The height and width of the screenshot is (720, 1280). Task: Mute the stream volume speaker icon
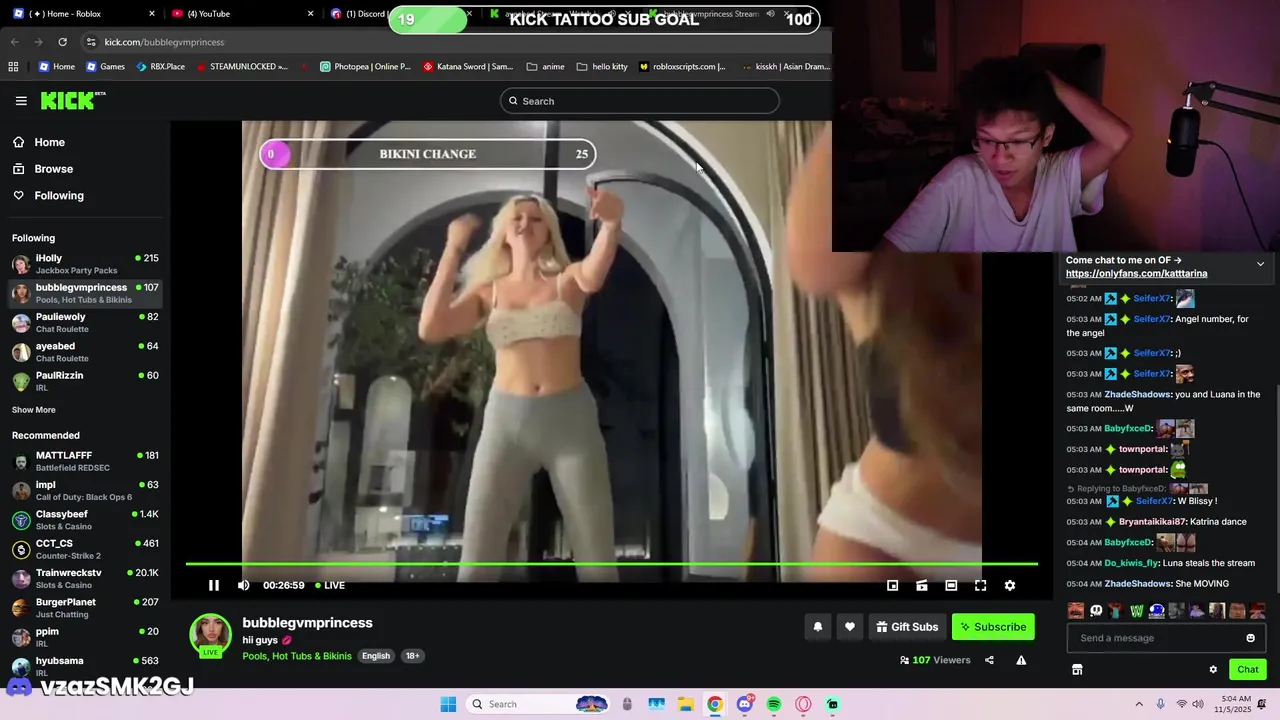click(x=244, y=585)
